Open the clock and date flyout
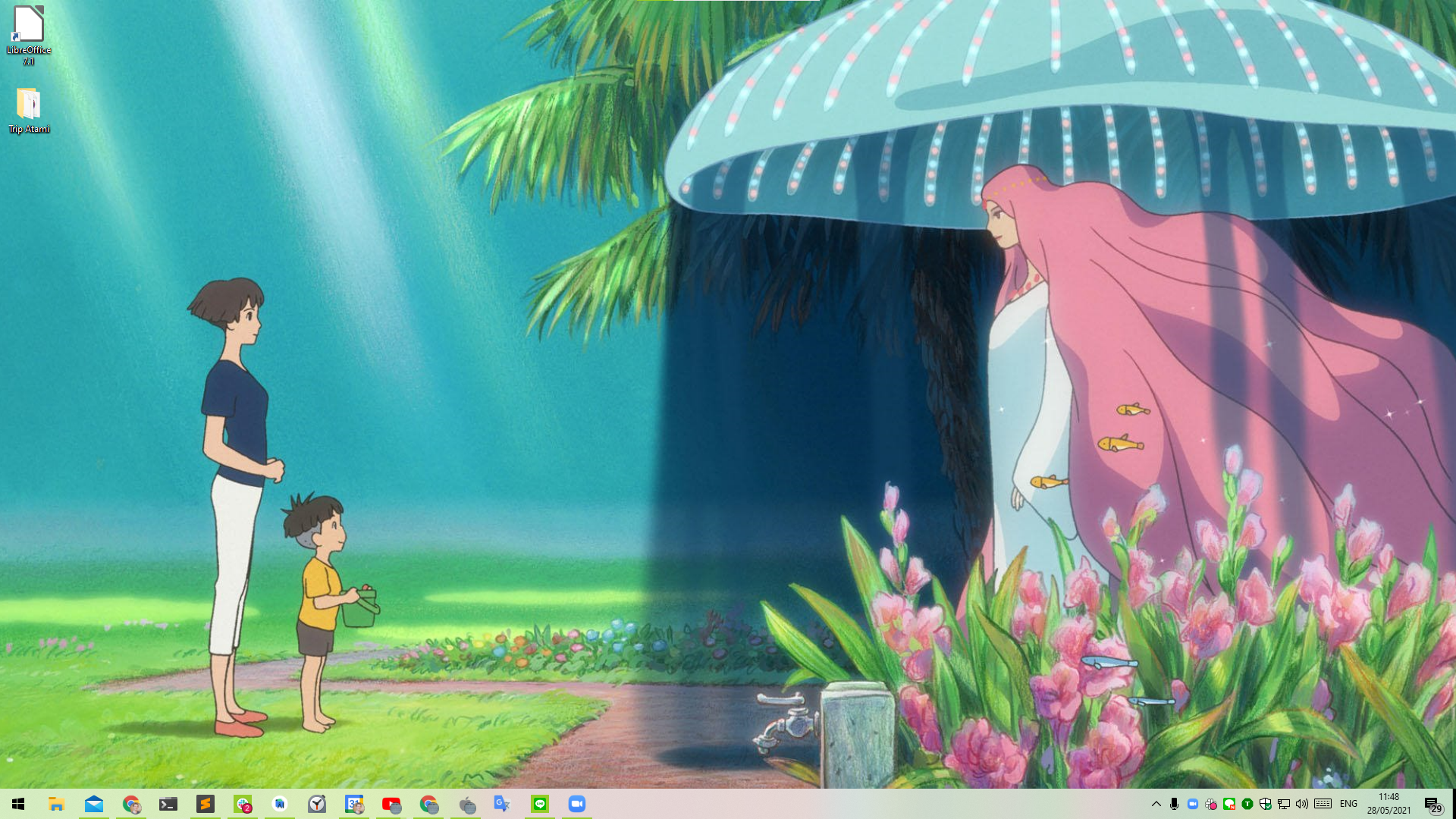 click(x=1389, y=804)
